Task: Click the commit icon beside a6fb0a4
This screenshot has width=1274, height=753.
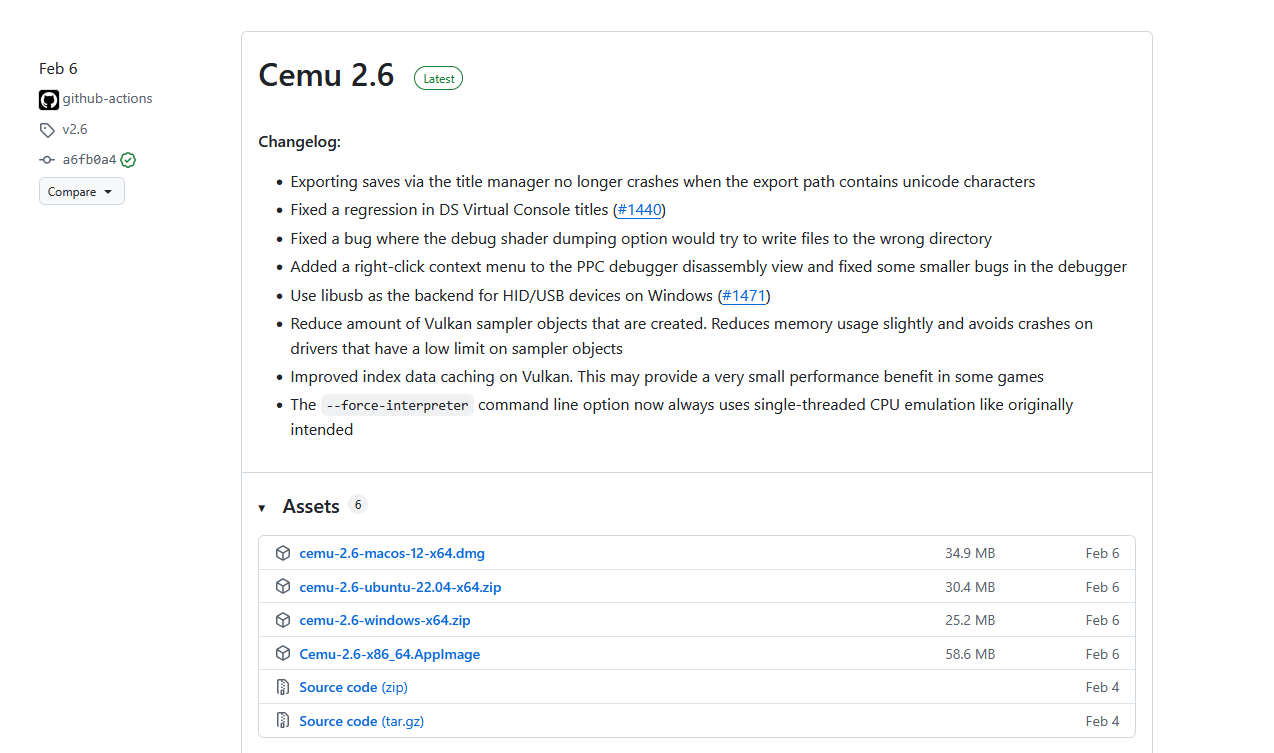Action: (47, 160)
